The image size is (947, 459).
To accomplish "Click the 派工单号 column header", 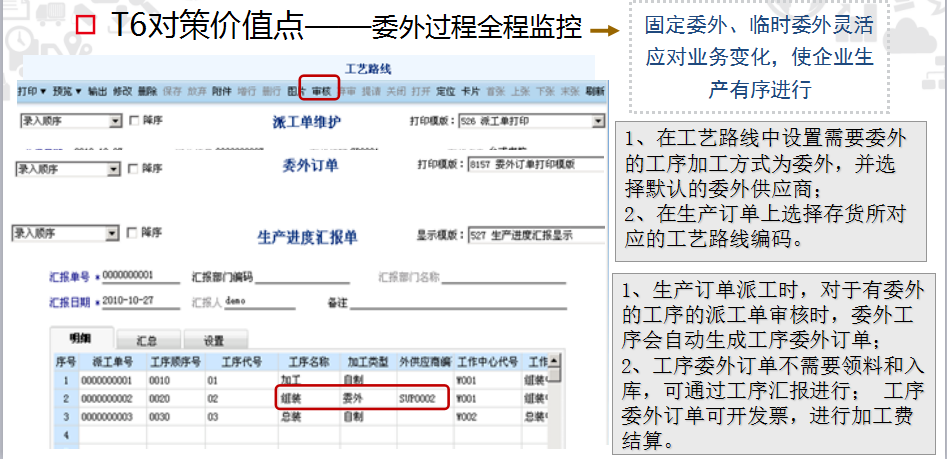I will pos(112,362).
